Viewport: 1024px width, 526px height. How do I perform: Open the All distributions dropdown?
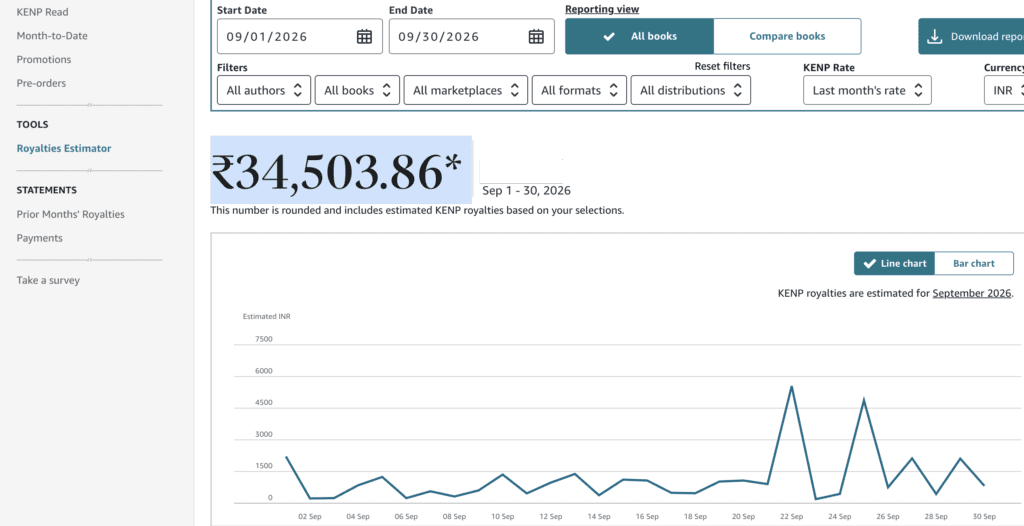tap(690, 90)
